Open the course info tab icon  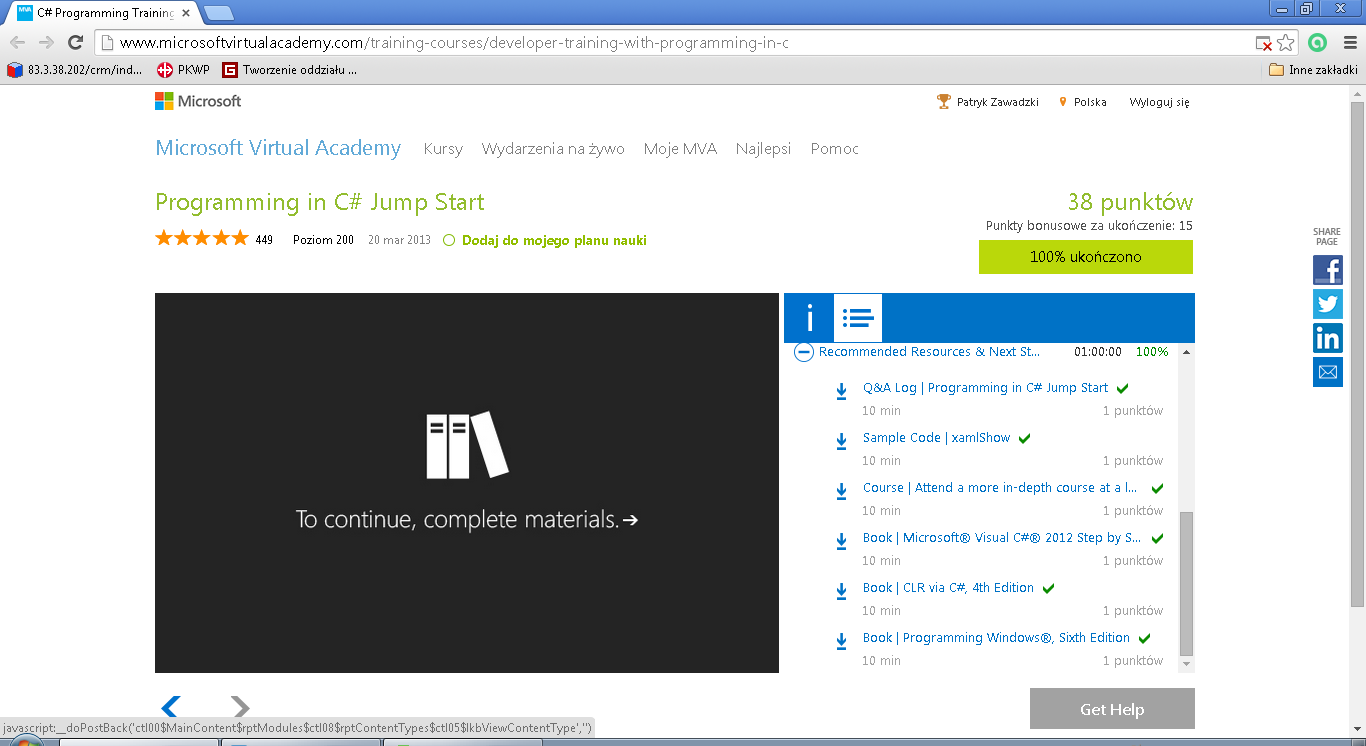tap(808, 318)
